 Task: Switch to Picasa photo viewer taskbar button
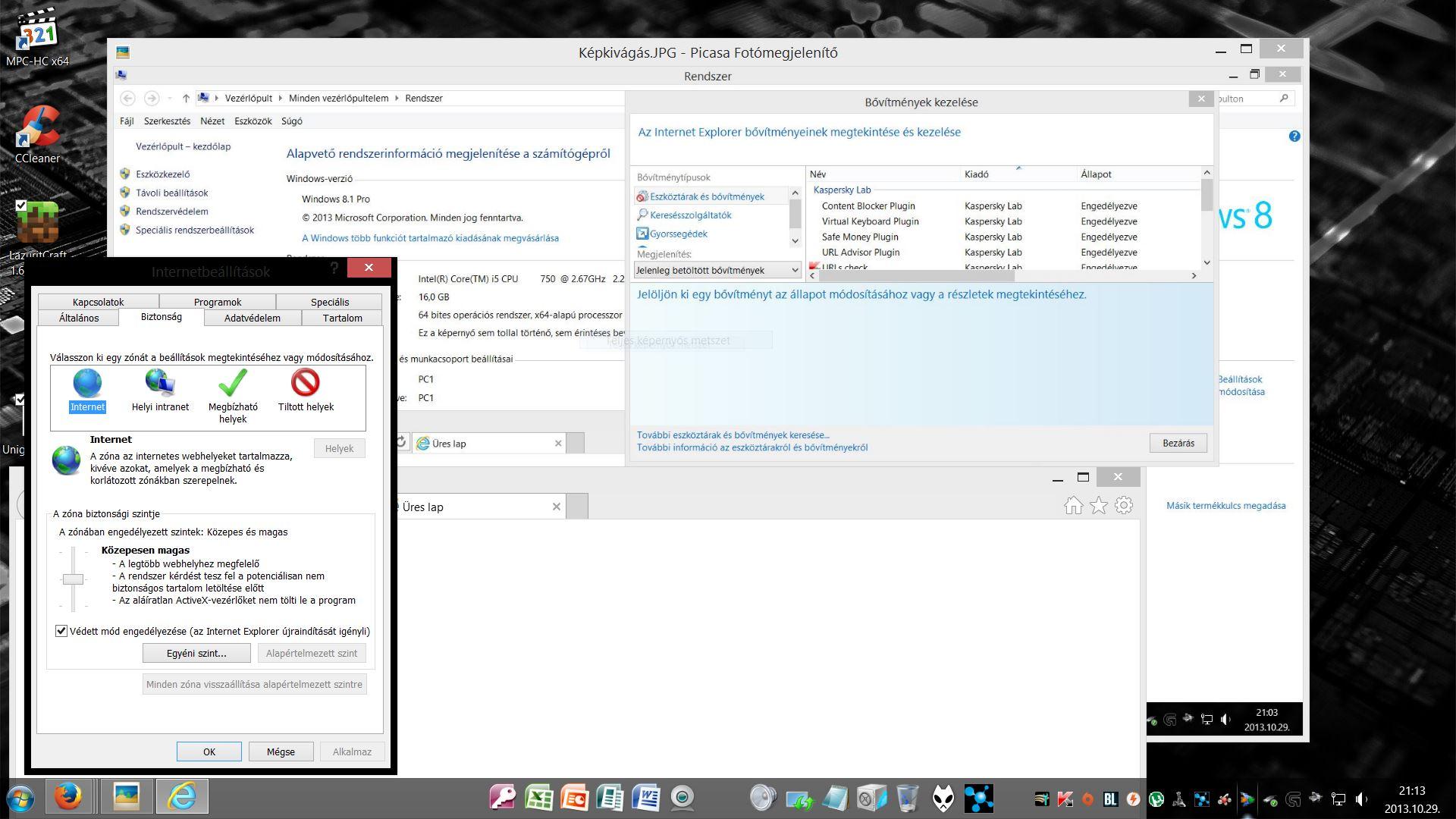(126, 797)
